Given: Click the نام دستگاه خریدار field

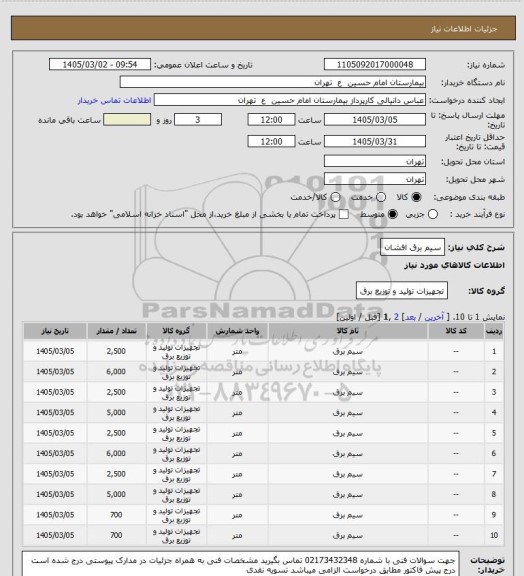Looking at the screenshot, I should 273,82.
